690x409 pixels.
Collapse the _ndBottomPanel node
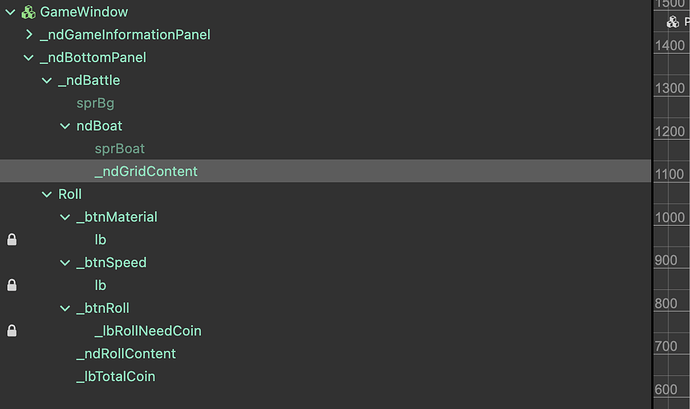(x=30, y=58)
